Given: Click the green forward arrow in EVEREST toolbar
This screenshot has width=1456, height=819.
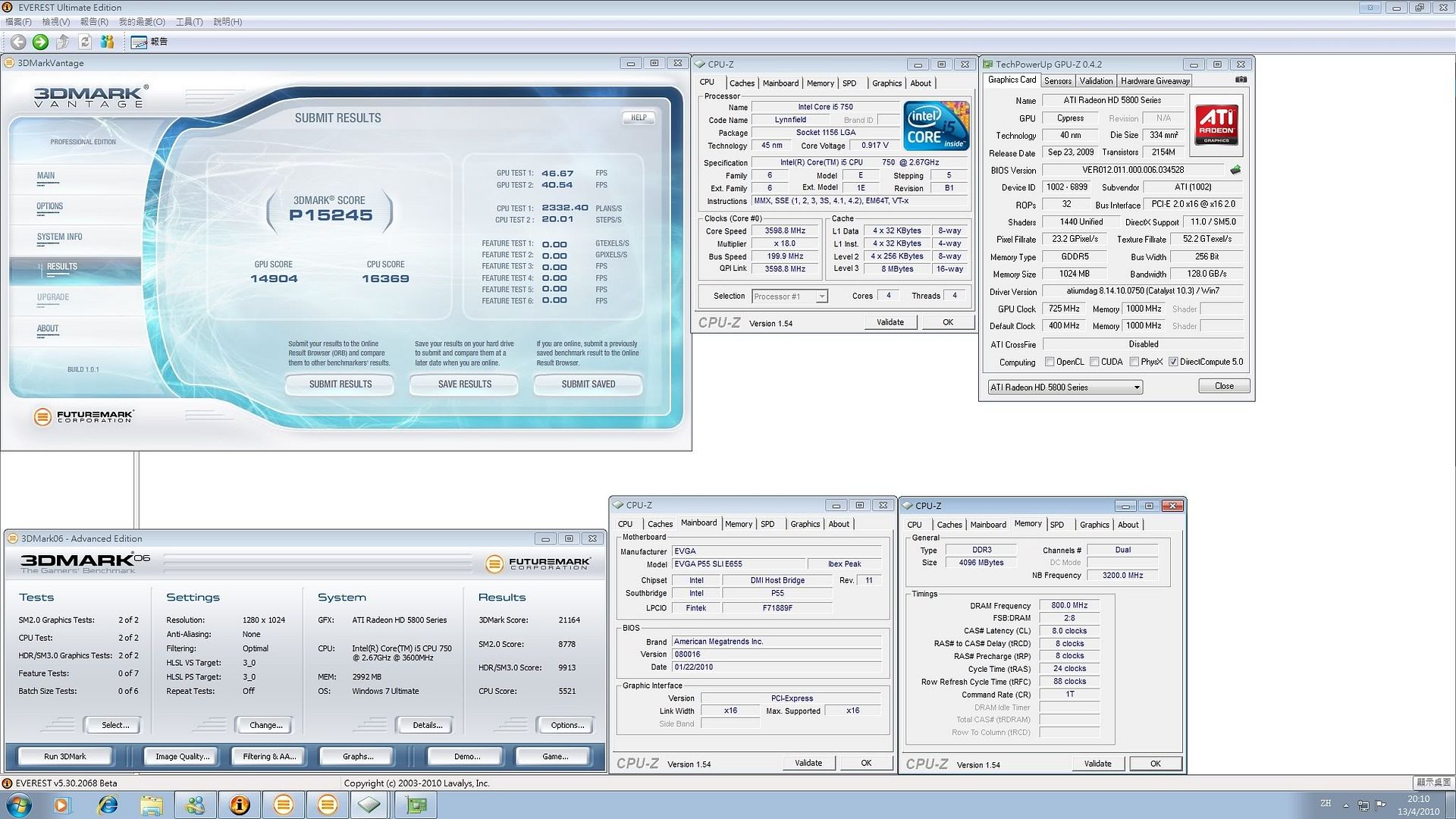Looking at the screenshot, I should (x=40, y=42).
